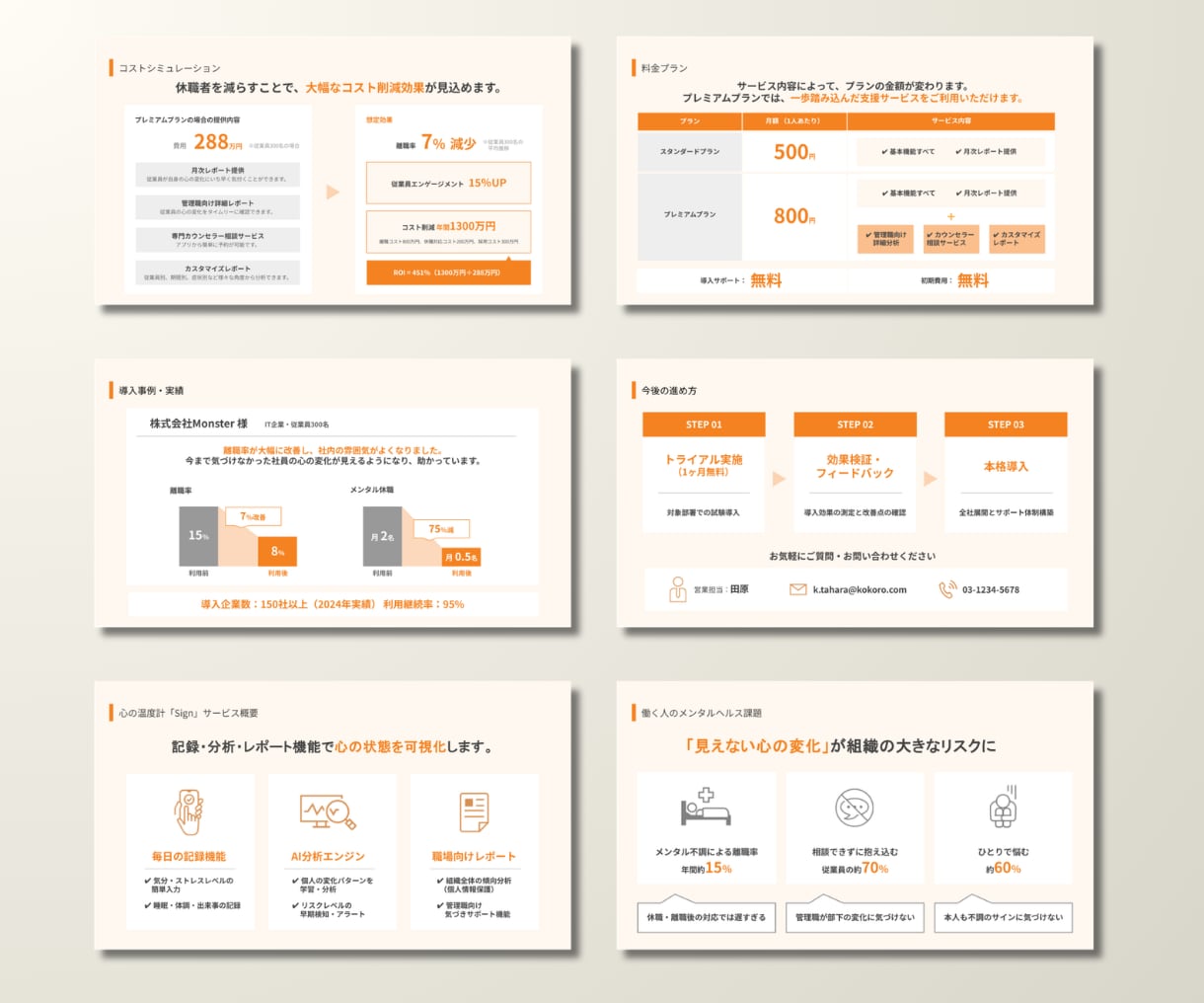This screenshot has width=1204, height=1003.
Task: Click the スタンダードプラン row label
Action: (x=690, y=152)
